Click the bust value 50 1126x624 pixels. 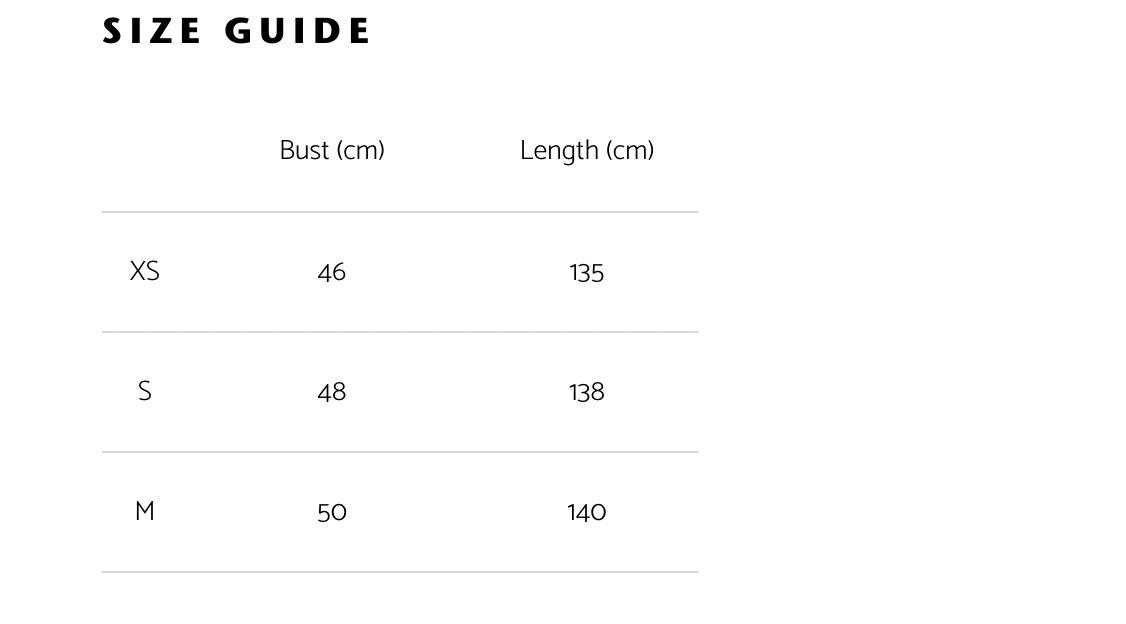pyautogui.click(x=331, y=513)
